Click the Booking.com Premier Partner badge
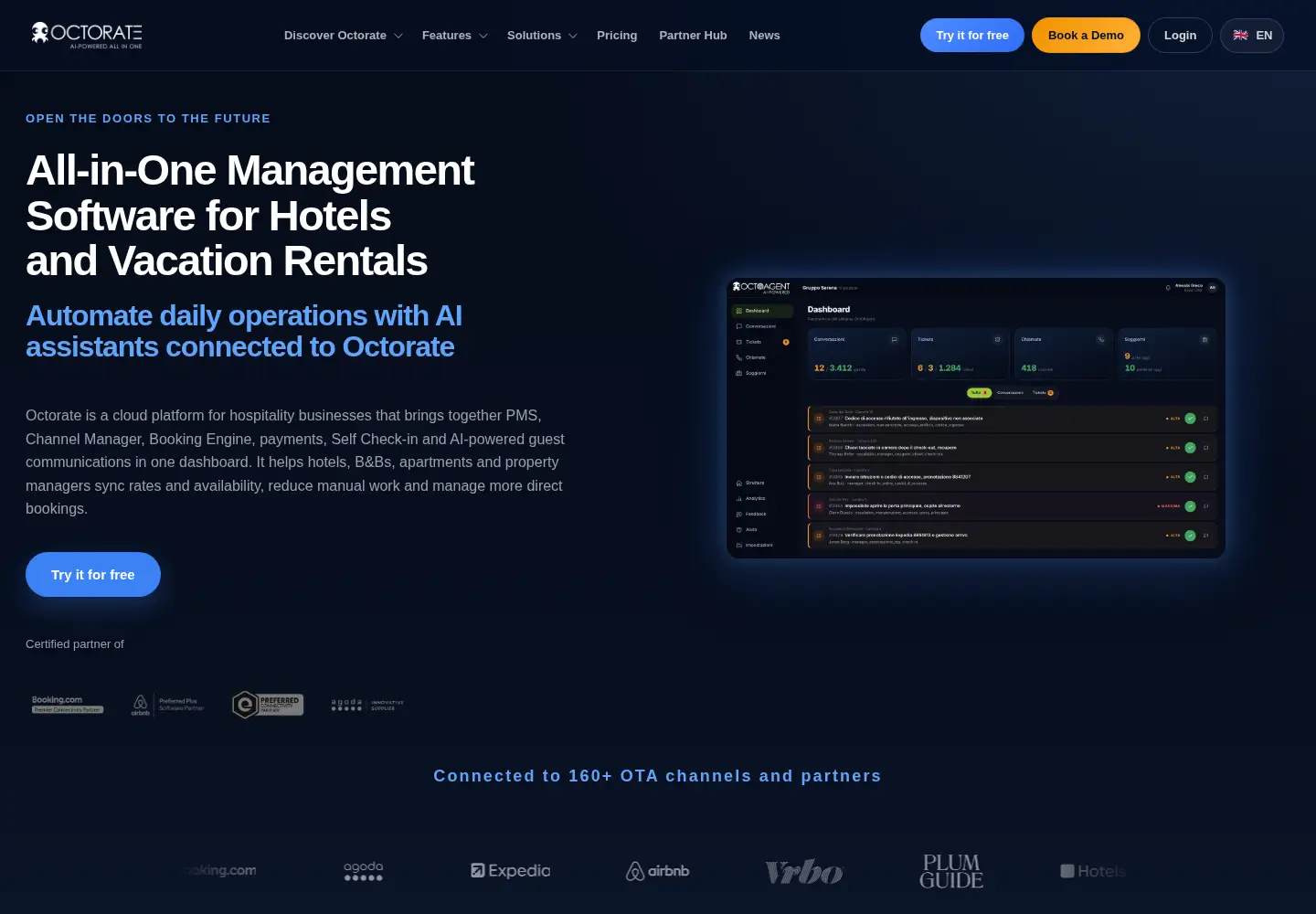The height and width of the screenshot is (914, 1316). point(68,704)
